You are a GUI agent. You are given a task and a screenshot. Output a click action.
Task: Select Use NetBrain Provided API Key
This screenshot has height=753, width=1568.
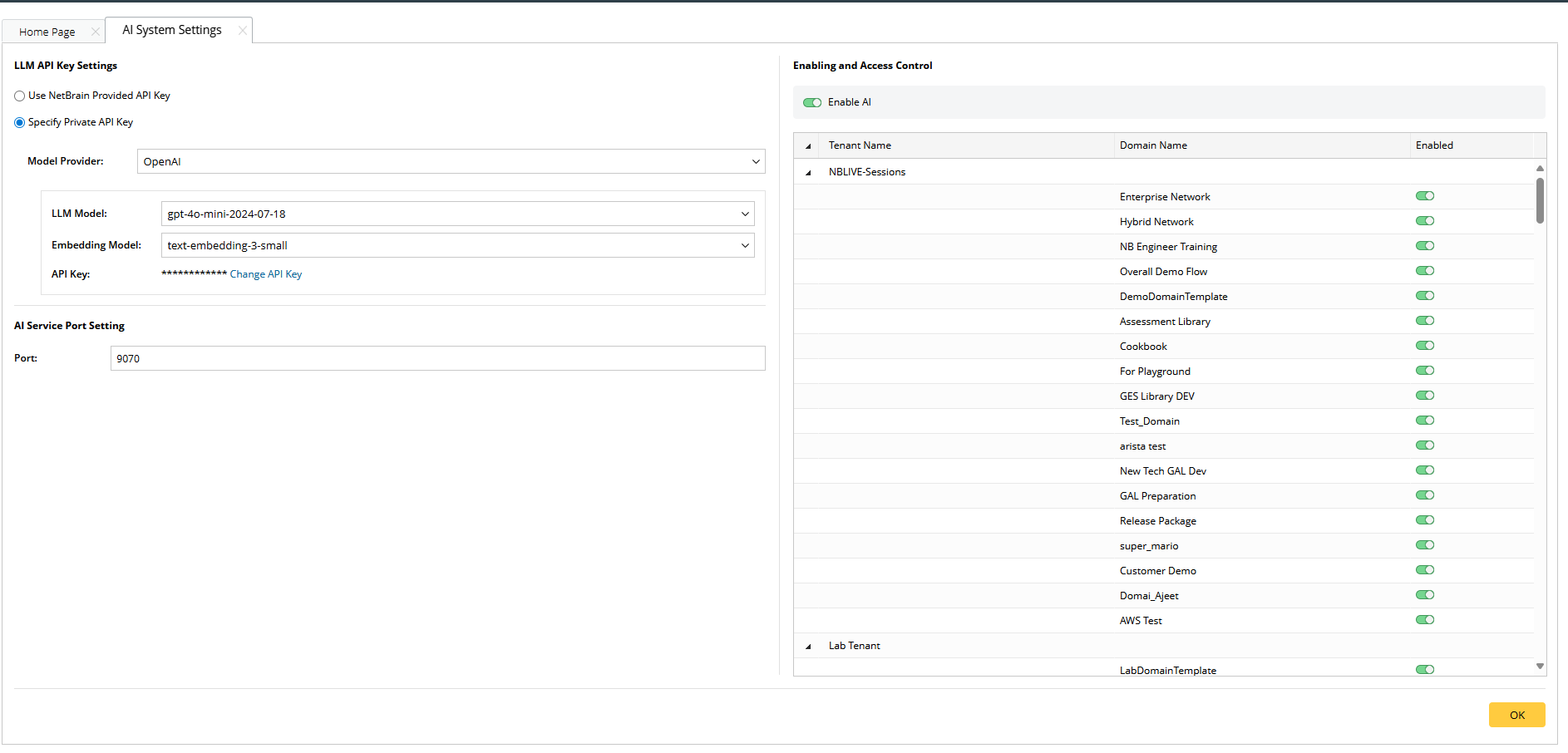tap(20, 96)
